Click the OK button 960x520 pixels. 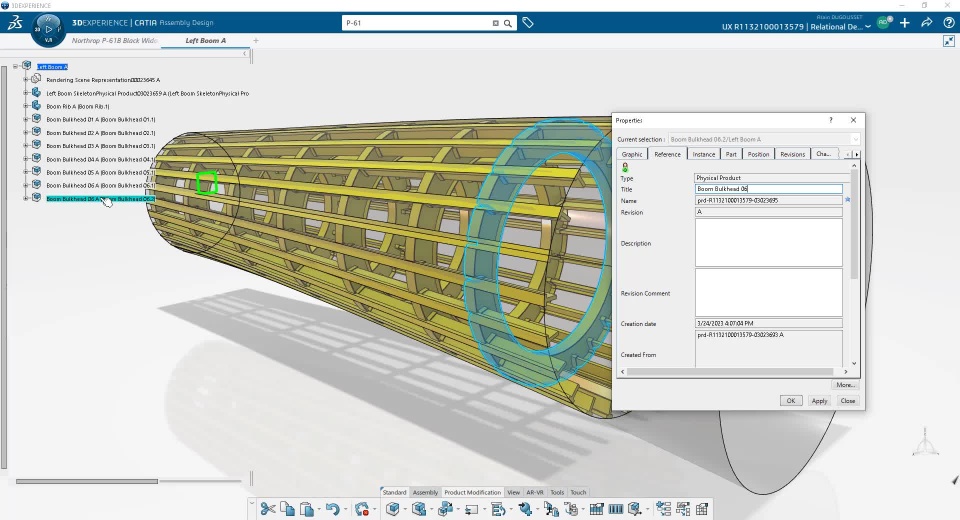point(790,401)
